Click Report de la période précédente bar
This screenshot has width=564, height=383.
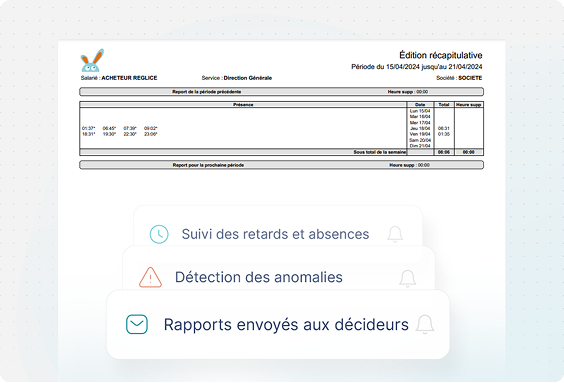[281, 92]
